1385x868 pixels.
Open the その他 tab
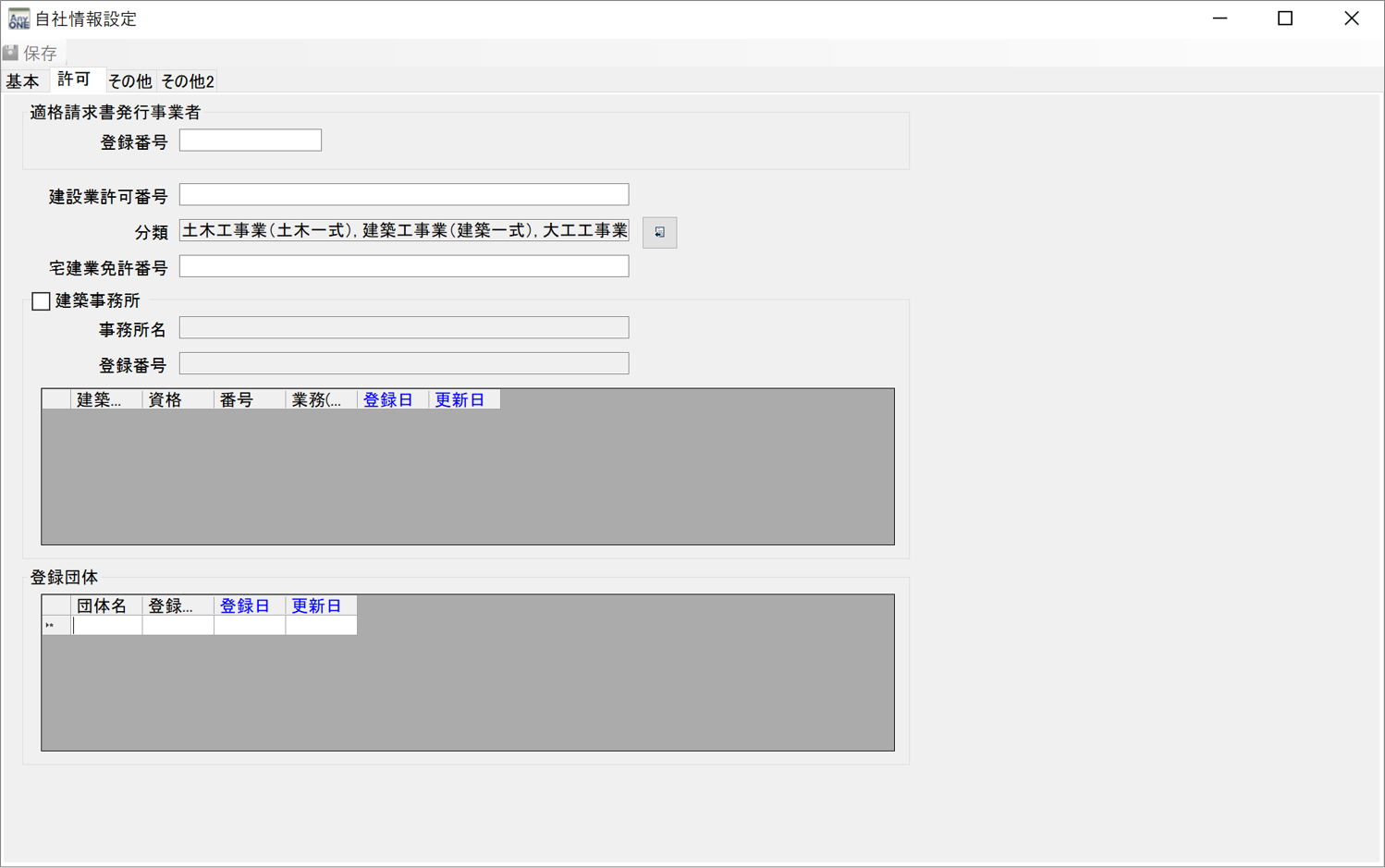click(129, 81)
